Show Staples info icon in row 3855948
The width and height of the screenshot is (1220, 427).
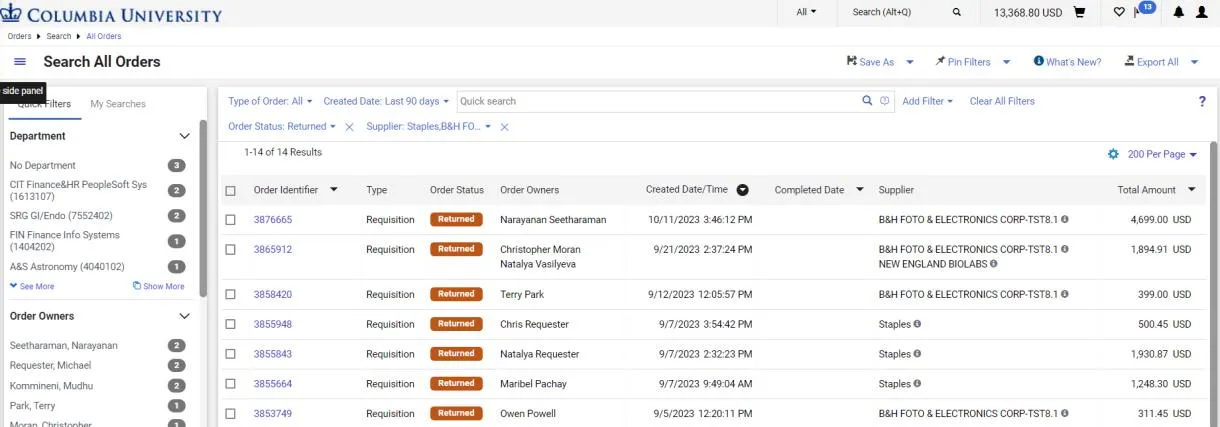[x=917, y=324]
